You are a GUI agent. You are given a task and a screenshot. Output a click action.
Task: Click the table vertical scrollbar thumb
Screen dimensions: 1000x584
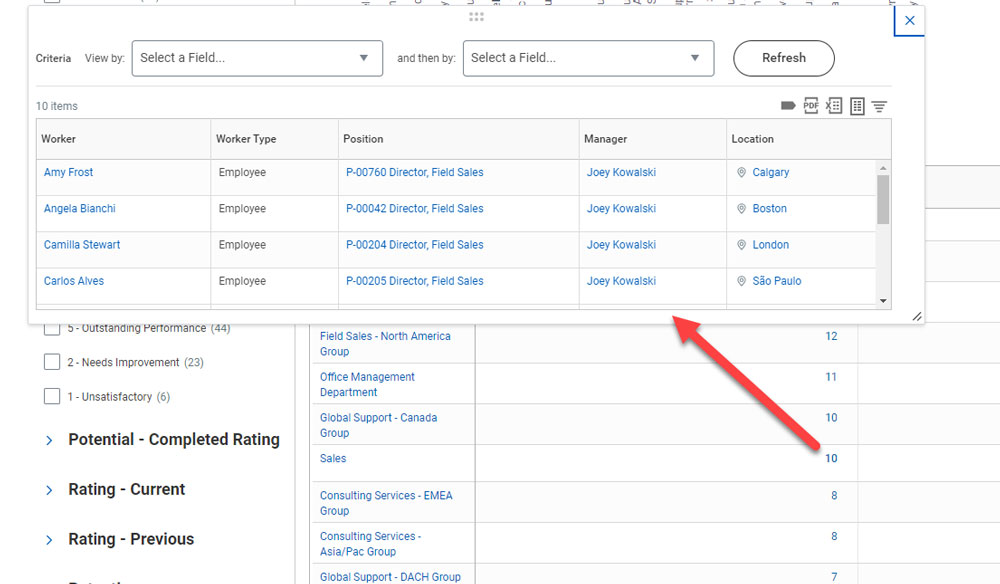(x=883, y=200)
